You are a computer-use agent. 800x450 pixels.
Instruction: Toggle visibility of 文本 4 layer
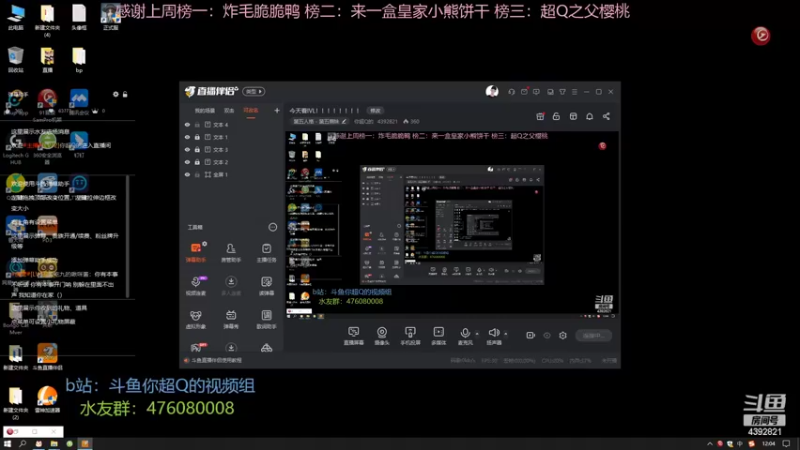[187, 124]
